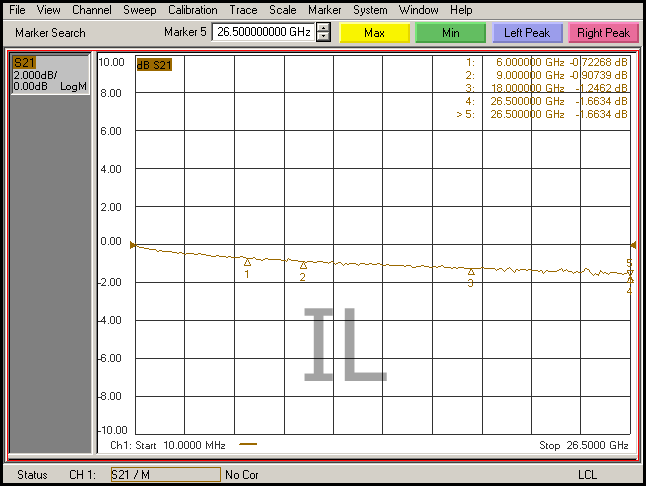Open the Calibration menu
Image resolution: width=646 pixels, height=486 pixels.
click(x=192, y=10)
